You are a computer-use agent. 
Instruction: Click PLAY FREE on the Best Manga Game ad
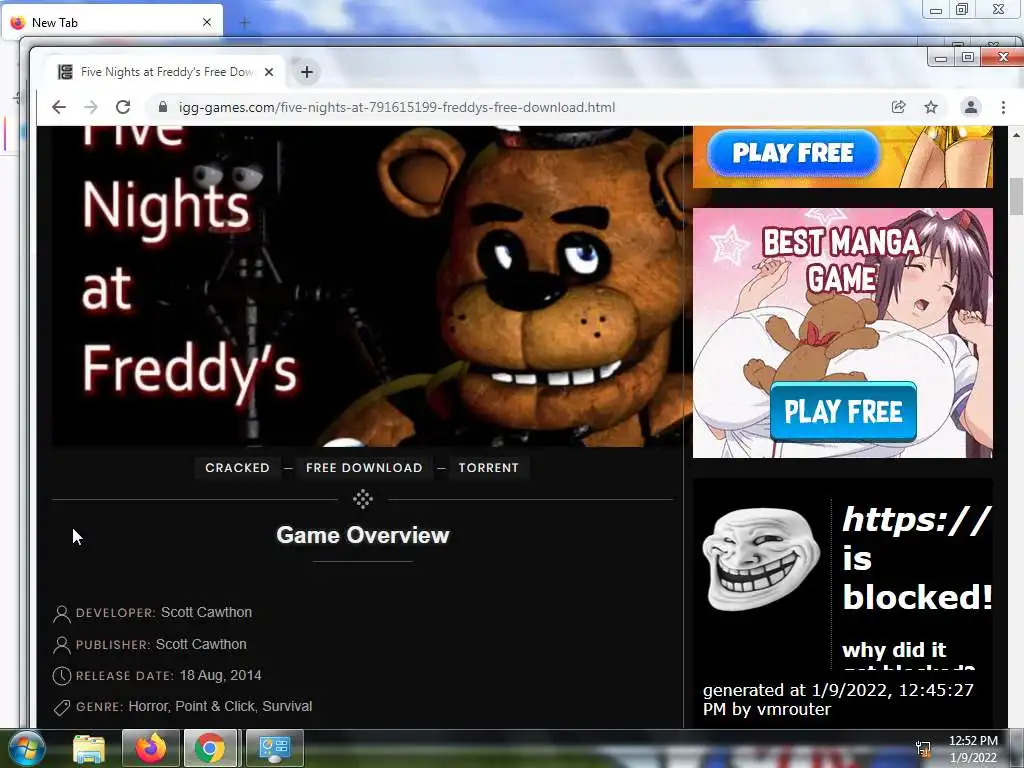click(x=843, y=411)
